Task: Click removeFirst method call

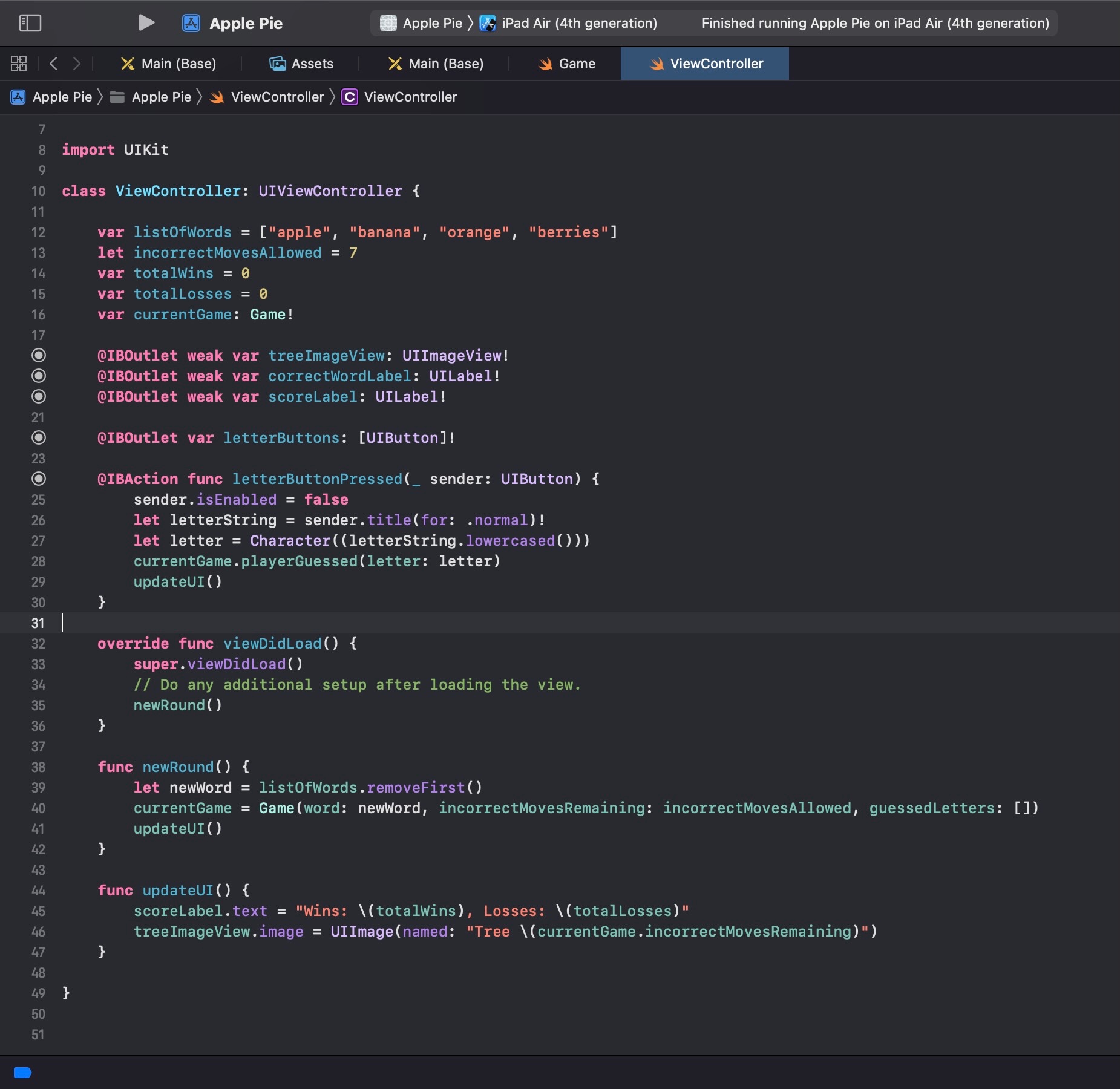Action: (416, 788)
